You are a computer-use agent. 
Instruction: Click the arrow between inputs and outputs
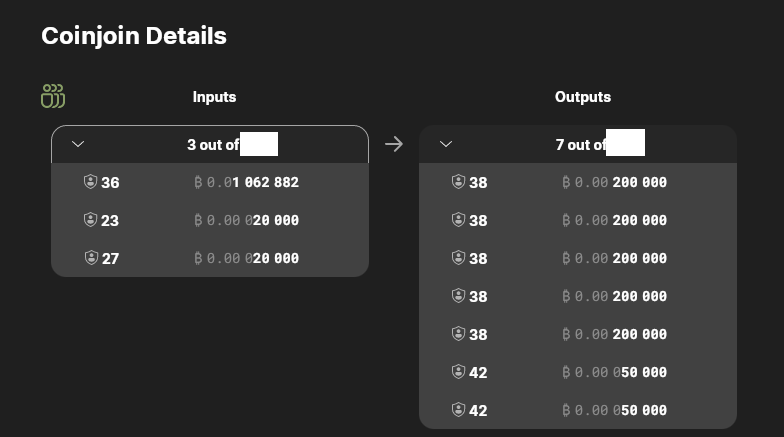coord(394,144)
